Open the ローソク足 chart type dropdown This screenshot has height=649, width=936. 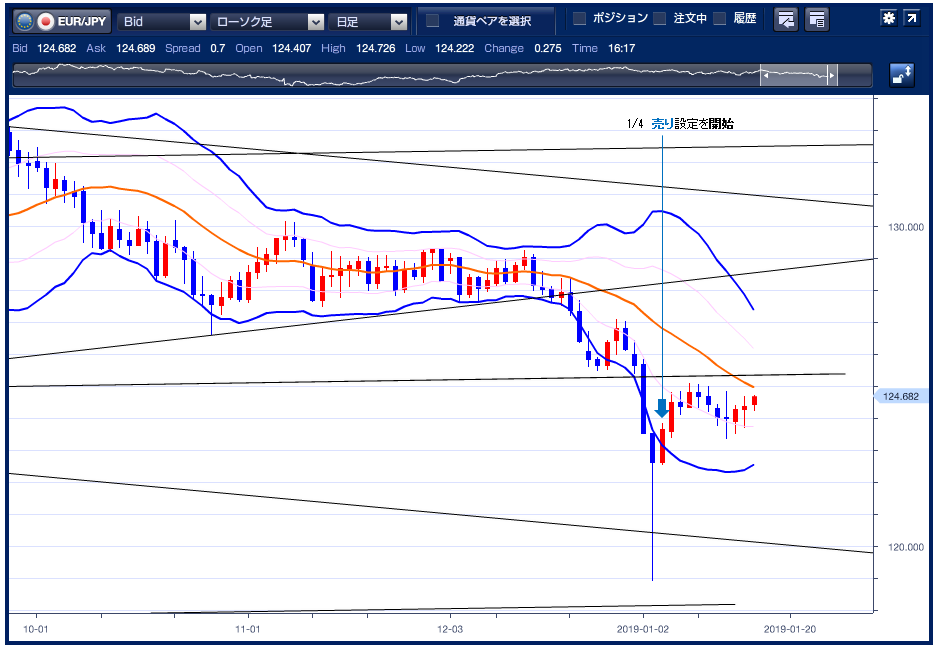tap(267, 21)
